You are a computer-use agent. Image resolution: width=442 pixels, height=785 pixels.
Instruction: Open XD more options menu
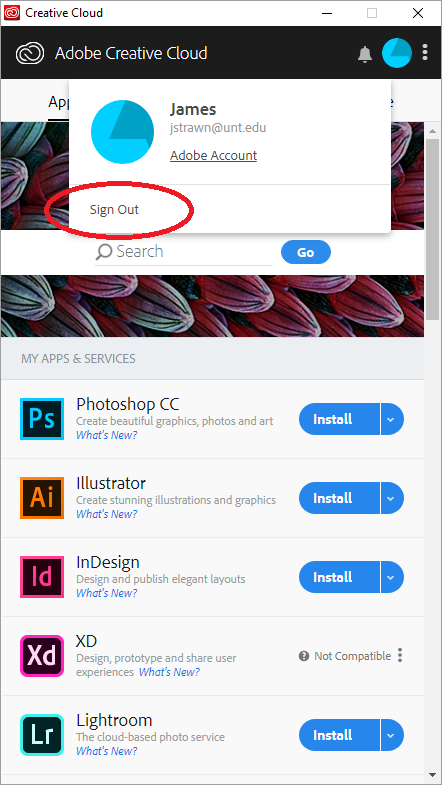[400, 655]
